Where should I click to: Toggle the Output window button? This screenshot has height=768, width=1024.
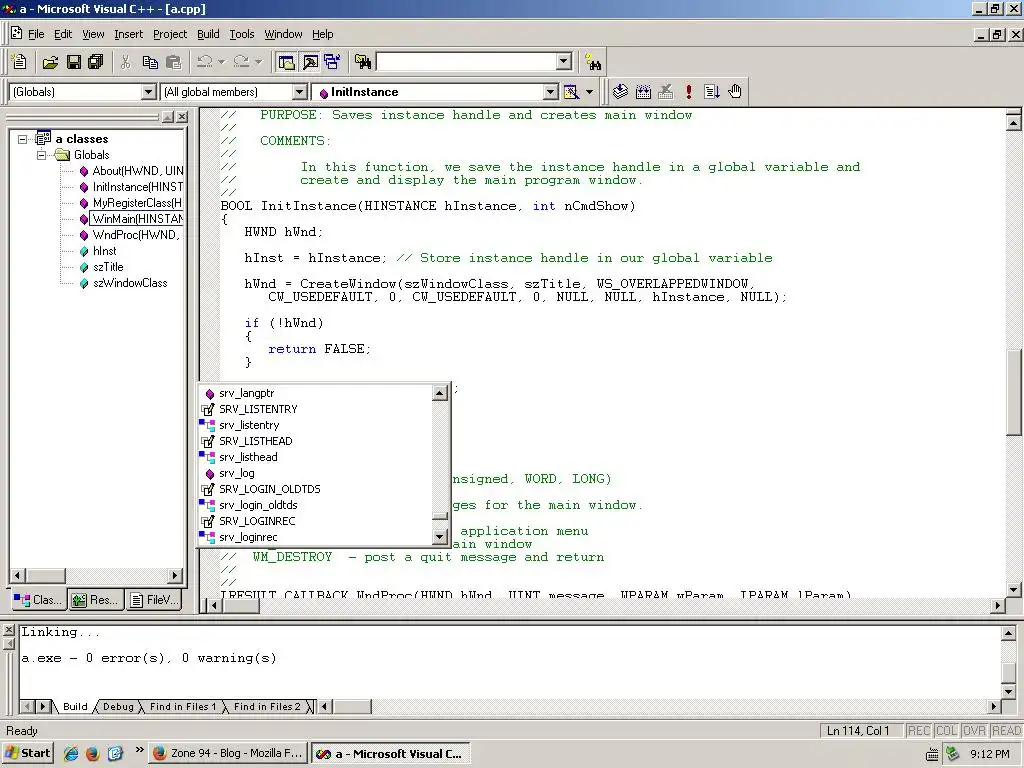[310, 62]
